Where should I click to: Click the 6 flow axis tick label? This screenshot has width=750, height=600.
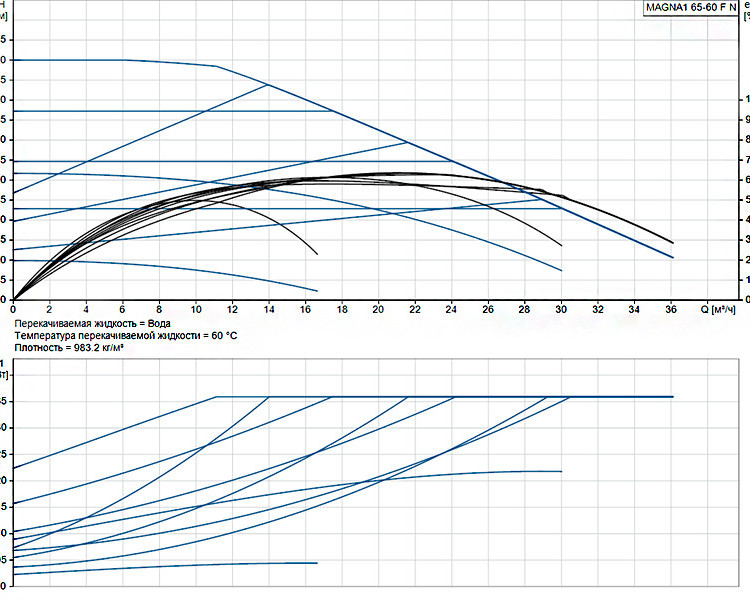122,310
